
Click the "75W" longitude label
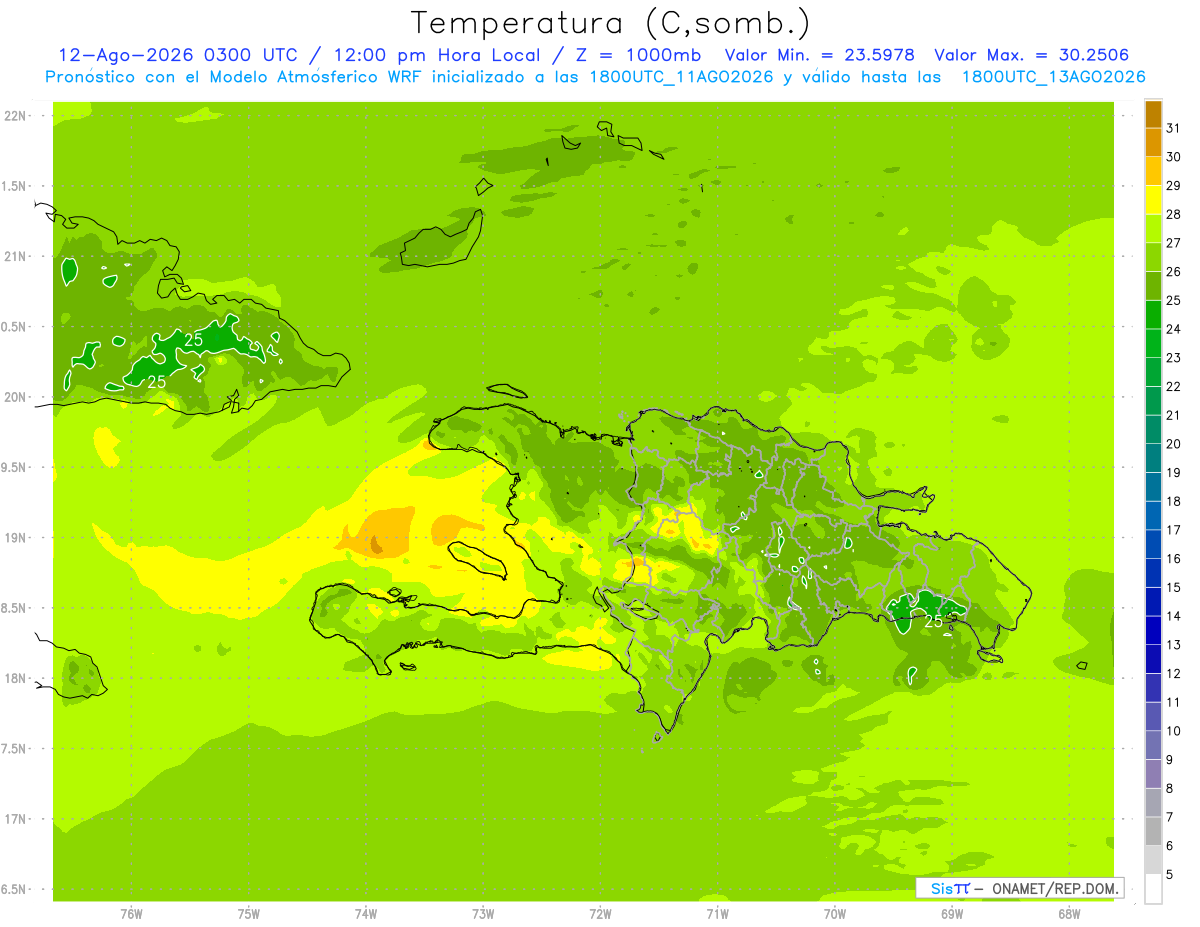[x=248, y=913]
